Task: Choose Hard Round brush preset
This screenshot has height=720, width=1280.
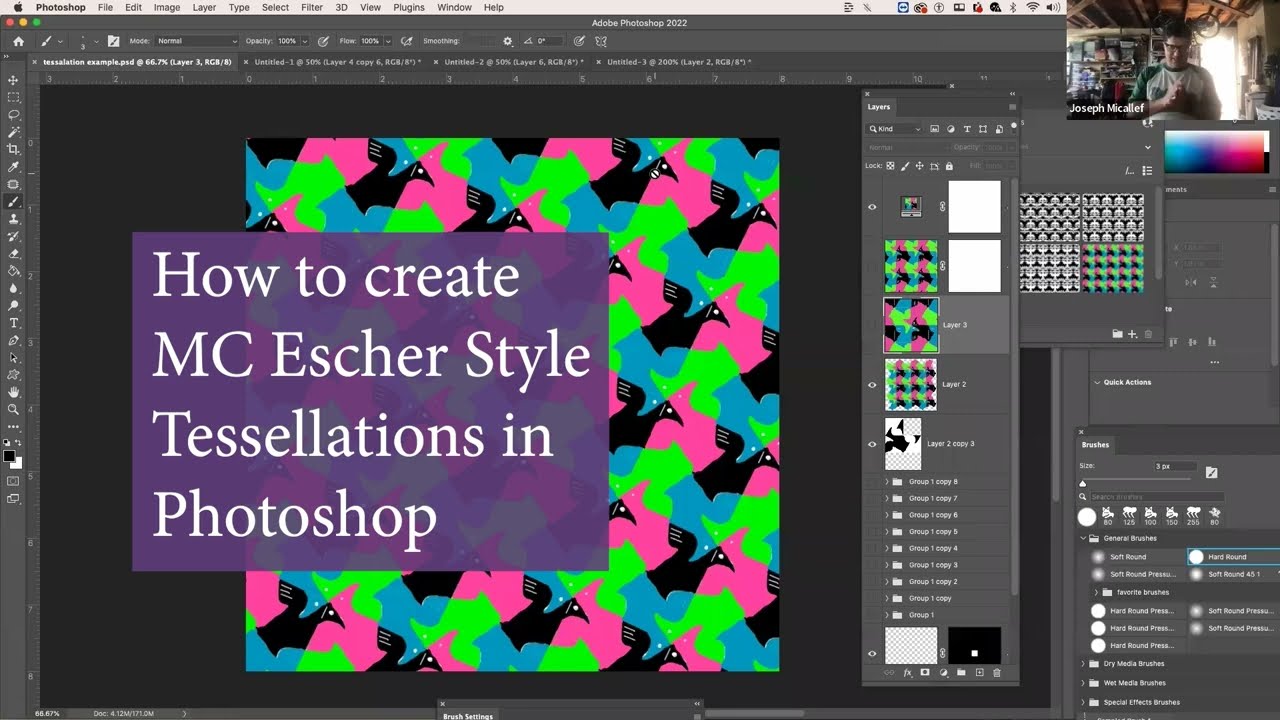Action: tap(1232, 557)
